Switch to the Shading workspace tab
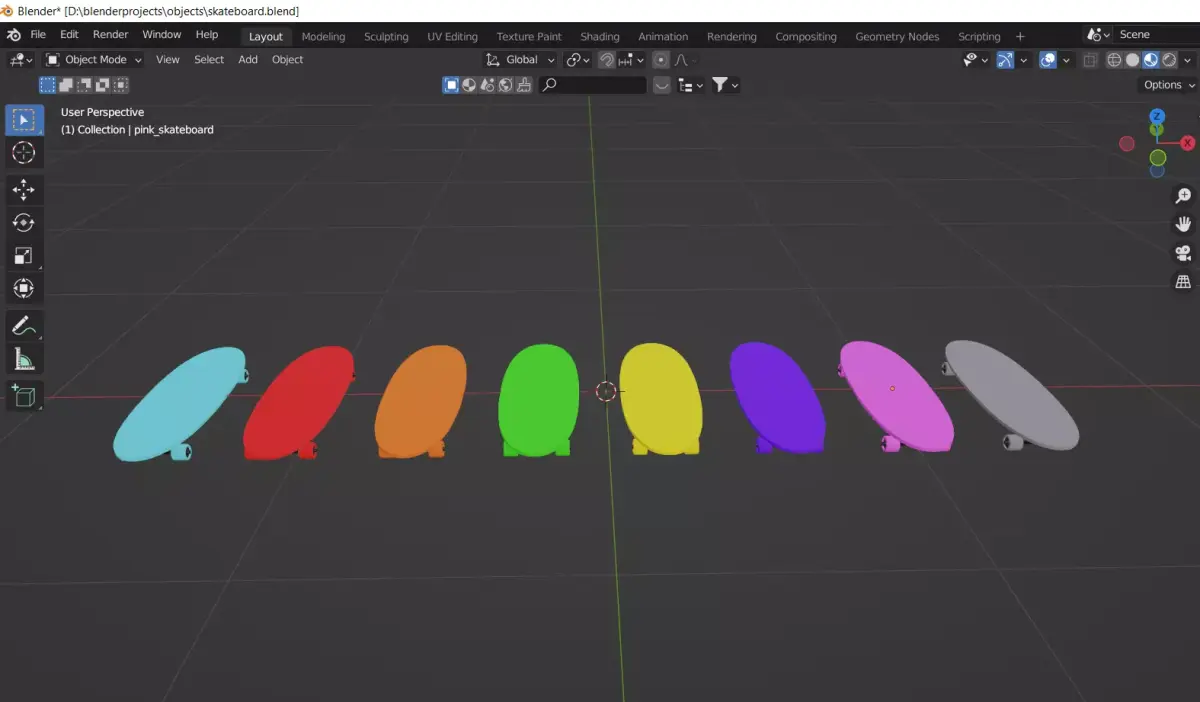 point(600,36)
